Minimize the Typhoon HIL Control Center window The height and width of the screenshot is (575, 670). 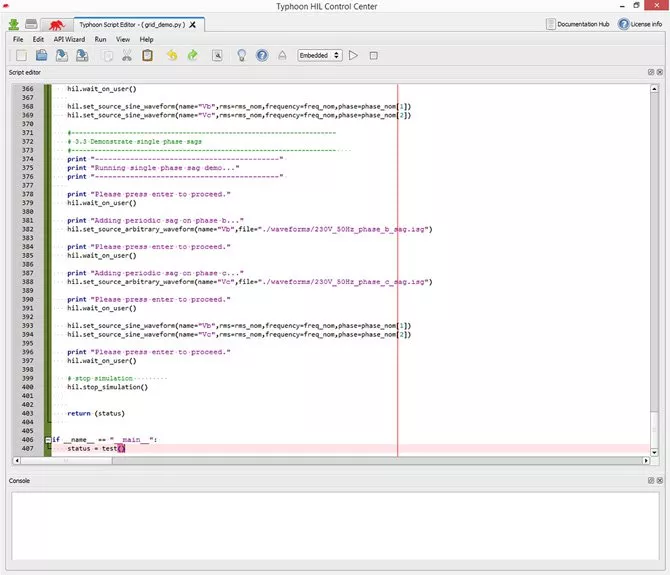[x=622, y=6]
